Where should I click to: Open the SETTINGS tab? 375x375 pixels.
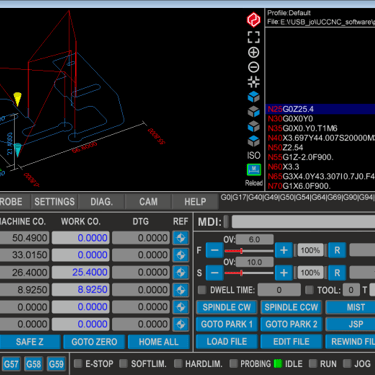(x=54, y=202)
